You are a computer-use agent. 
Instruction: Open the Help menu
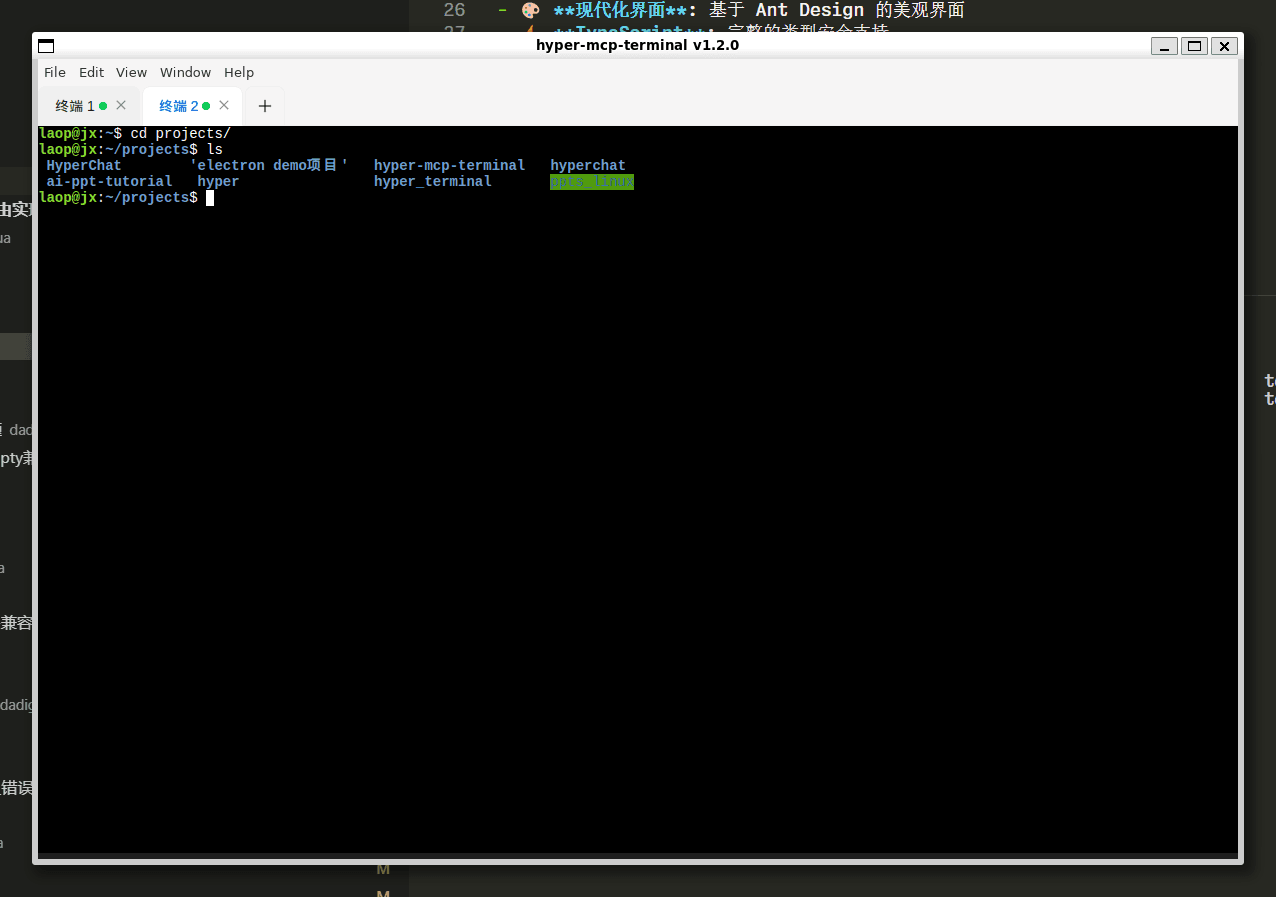tap(239, 72)
